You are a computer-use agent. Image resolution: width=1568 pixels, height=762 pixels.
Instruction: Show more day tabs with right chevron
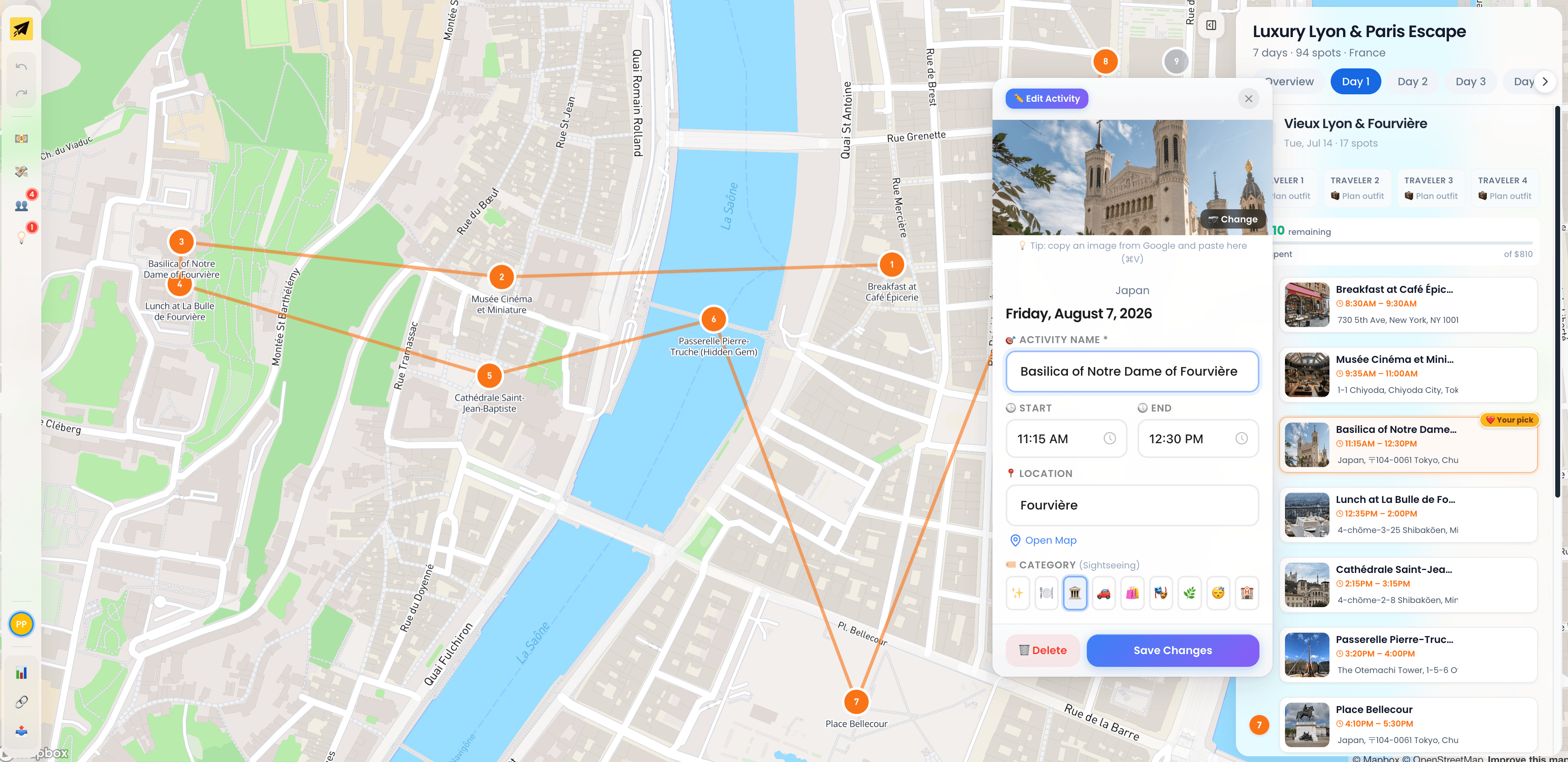pos(1545,82)
